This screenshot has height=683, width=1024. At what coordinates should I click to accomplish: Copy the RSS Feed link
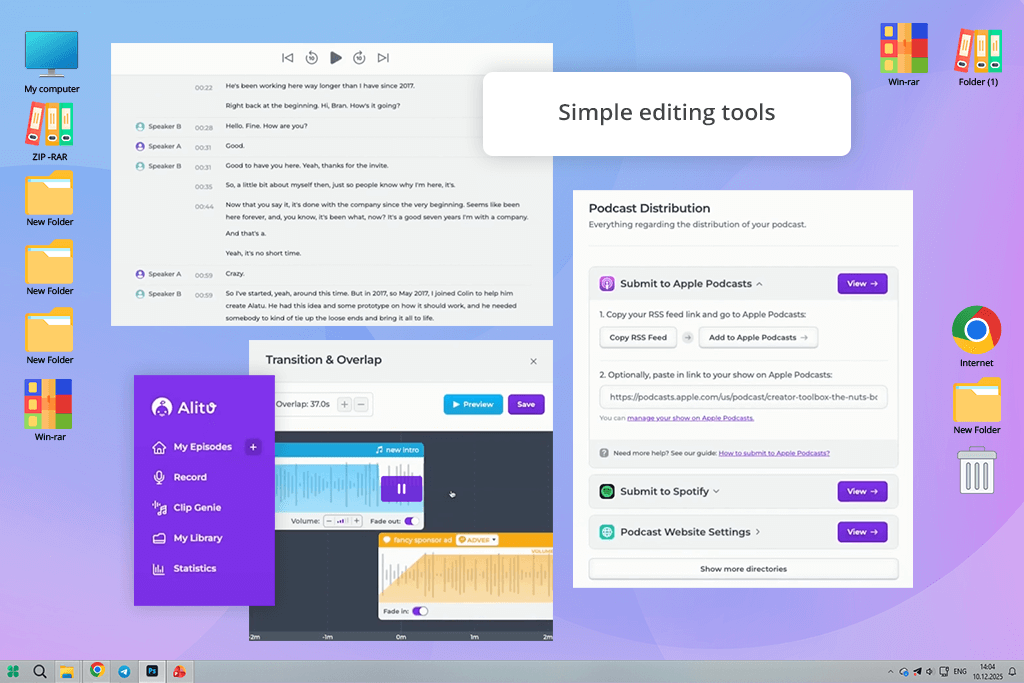coord(638,338)
